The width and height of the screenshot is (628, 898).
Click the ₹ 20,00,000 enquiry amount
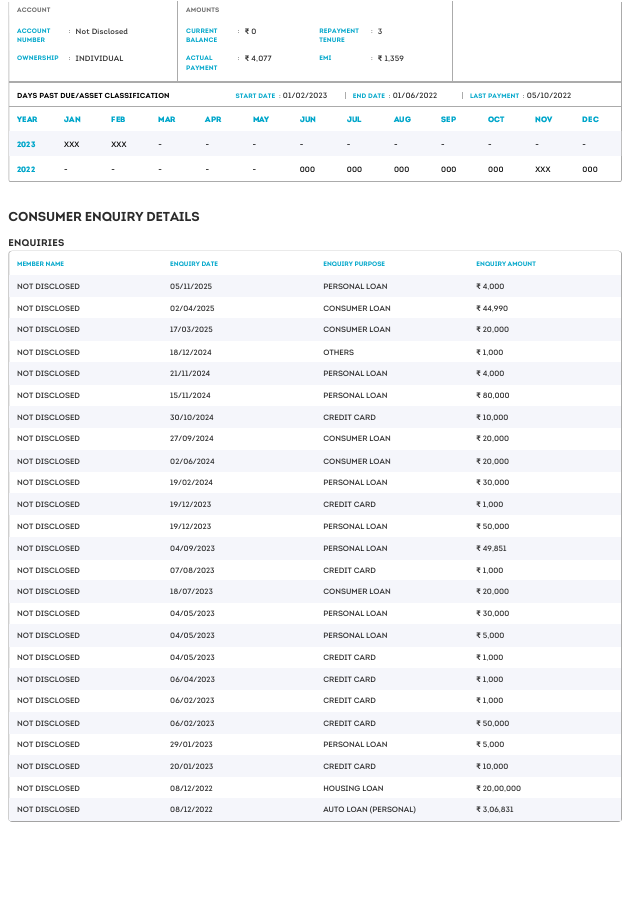click(x=498, y=788)
